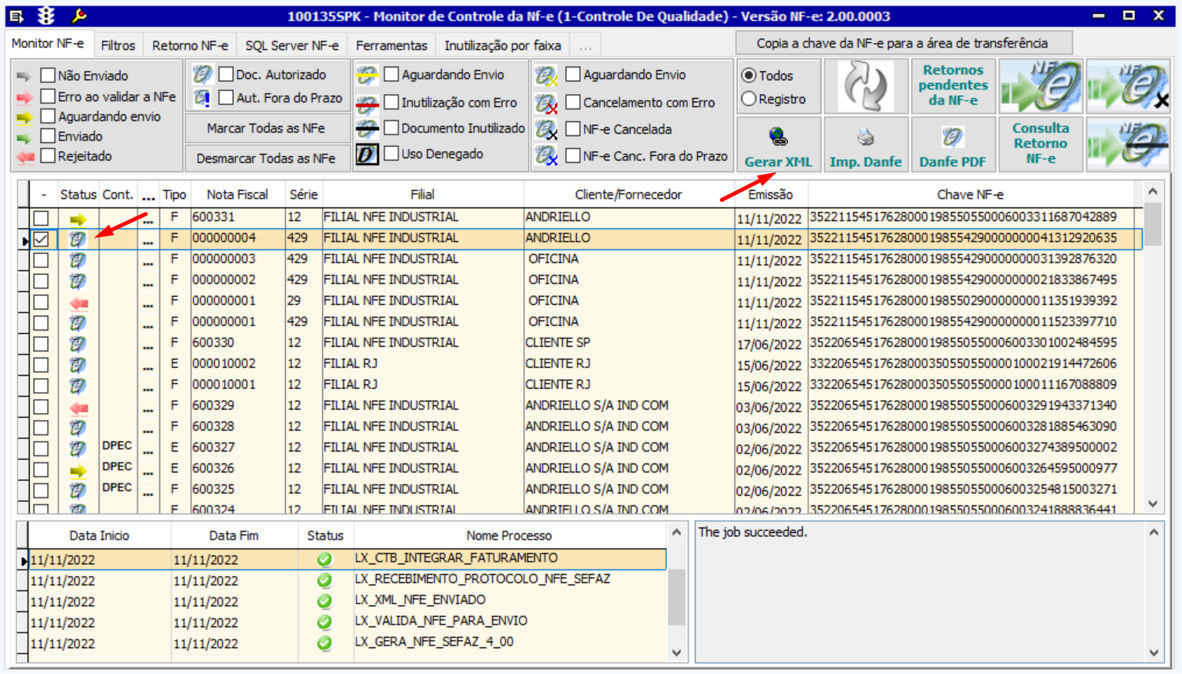Click the gray refresh arrows icon
The height and width of the screenshot is (674, 1182).
pos(865,86)
